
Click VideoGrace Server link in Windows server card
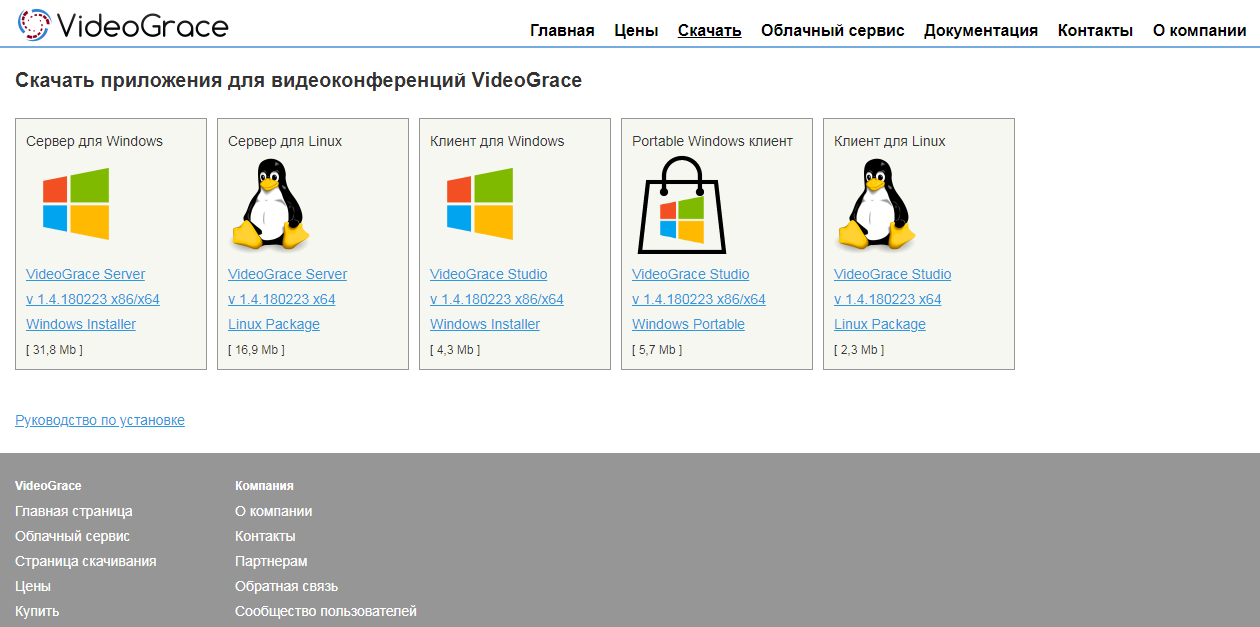[x=85, y=274]
